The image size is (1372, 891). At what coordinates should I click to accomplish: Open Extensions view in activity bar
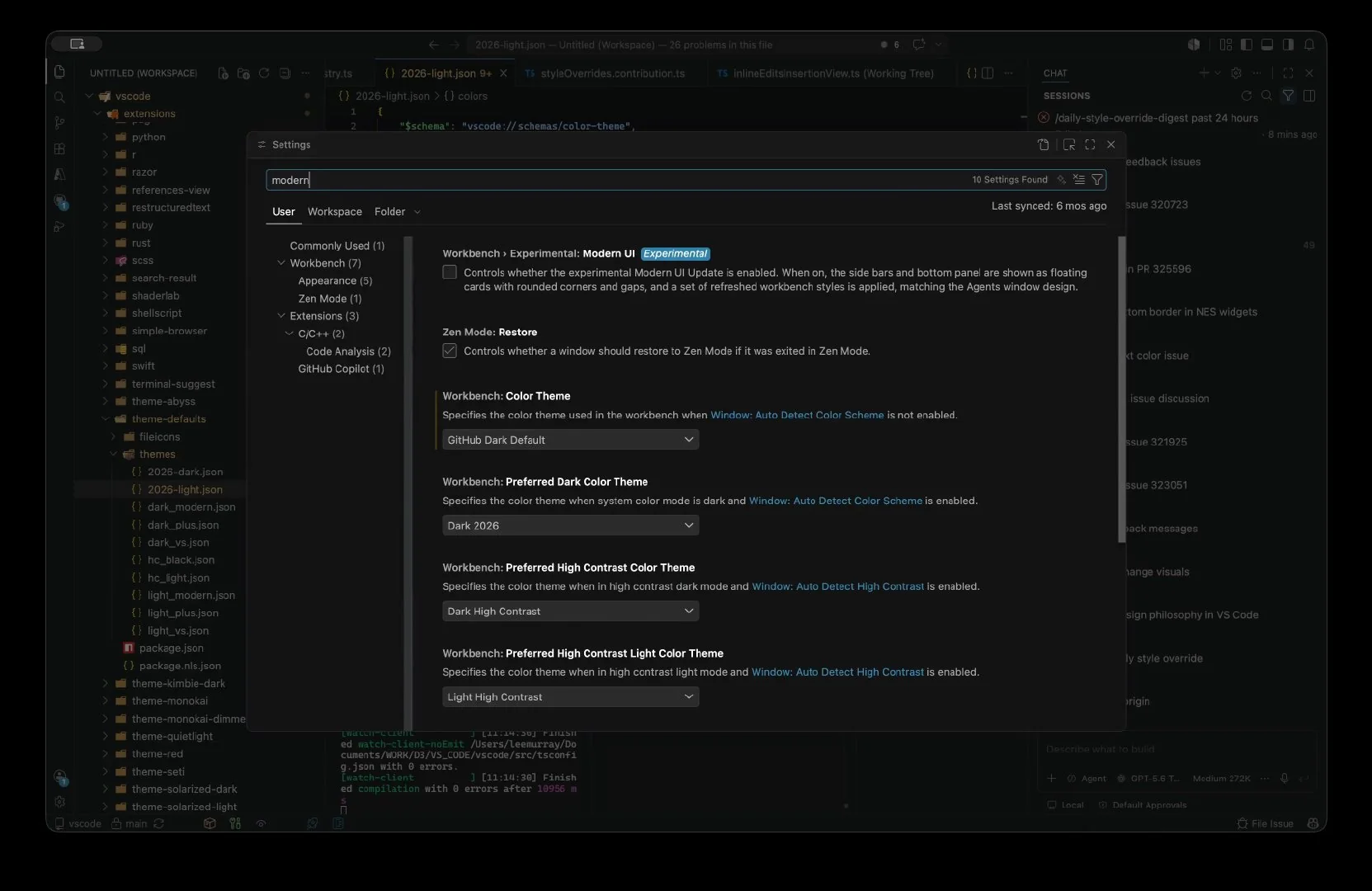59,148
